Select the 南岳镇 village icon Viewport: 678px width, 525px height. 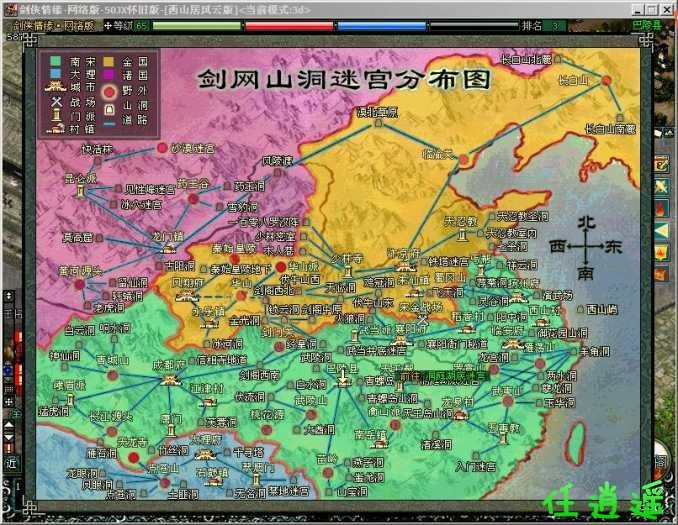click(x=380, y=443)
